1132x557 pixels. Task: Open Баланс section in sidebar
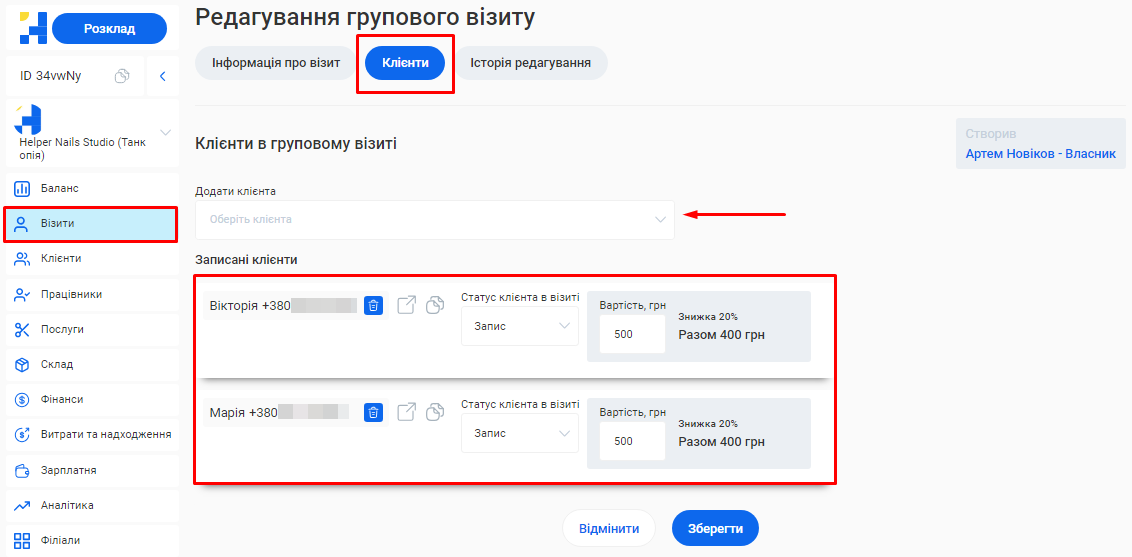pyautogui.click(x=60, y=189)
